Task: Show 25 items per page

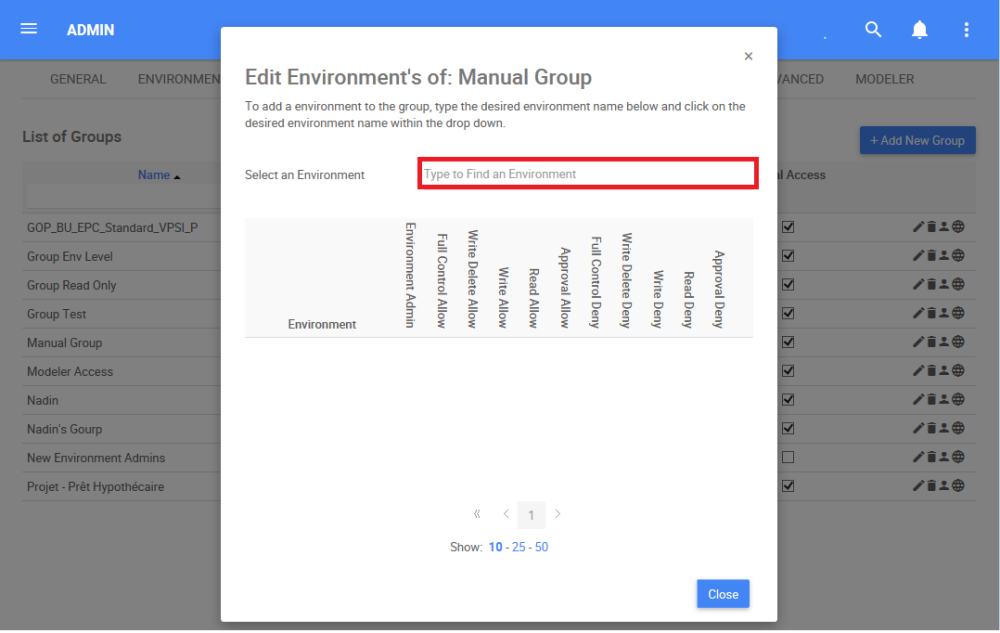Action: [x=518, y=547]
